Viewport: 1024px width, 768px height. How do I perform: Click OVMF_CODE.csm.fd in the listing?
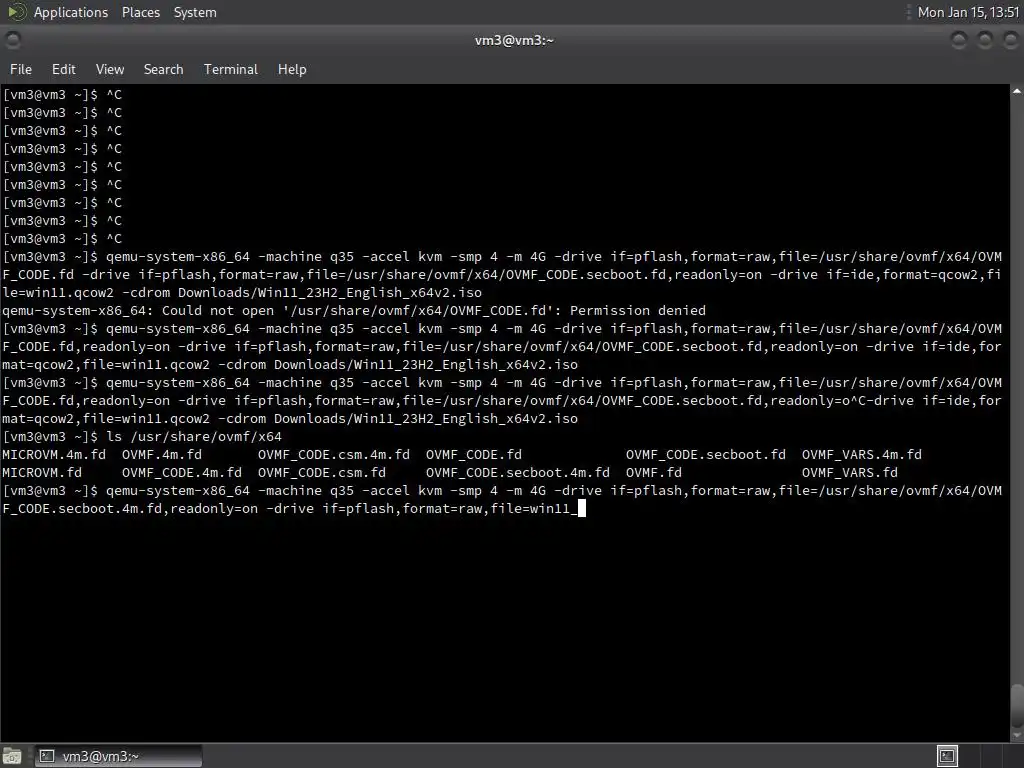322,472
